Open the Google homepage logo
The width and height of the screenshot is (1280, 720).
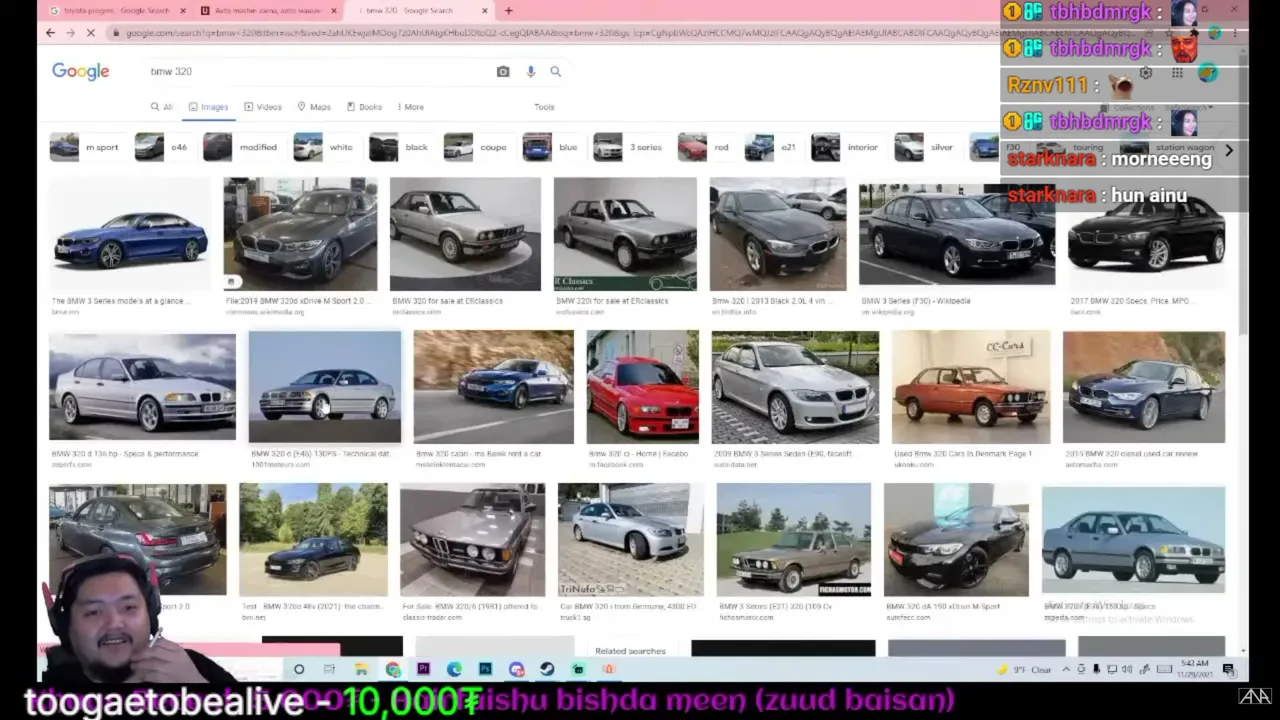point(81,72)
